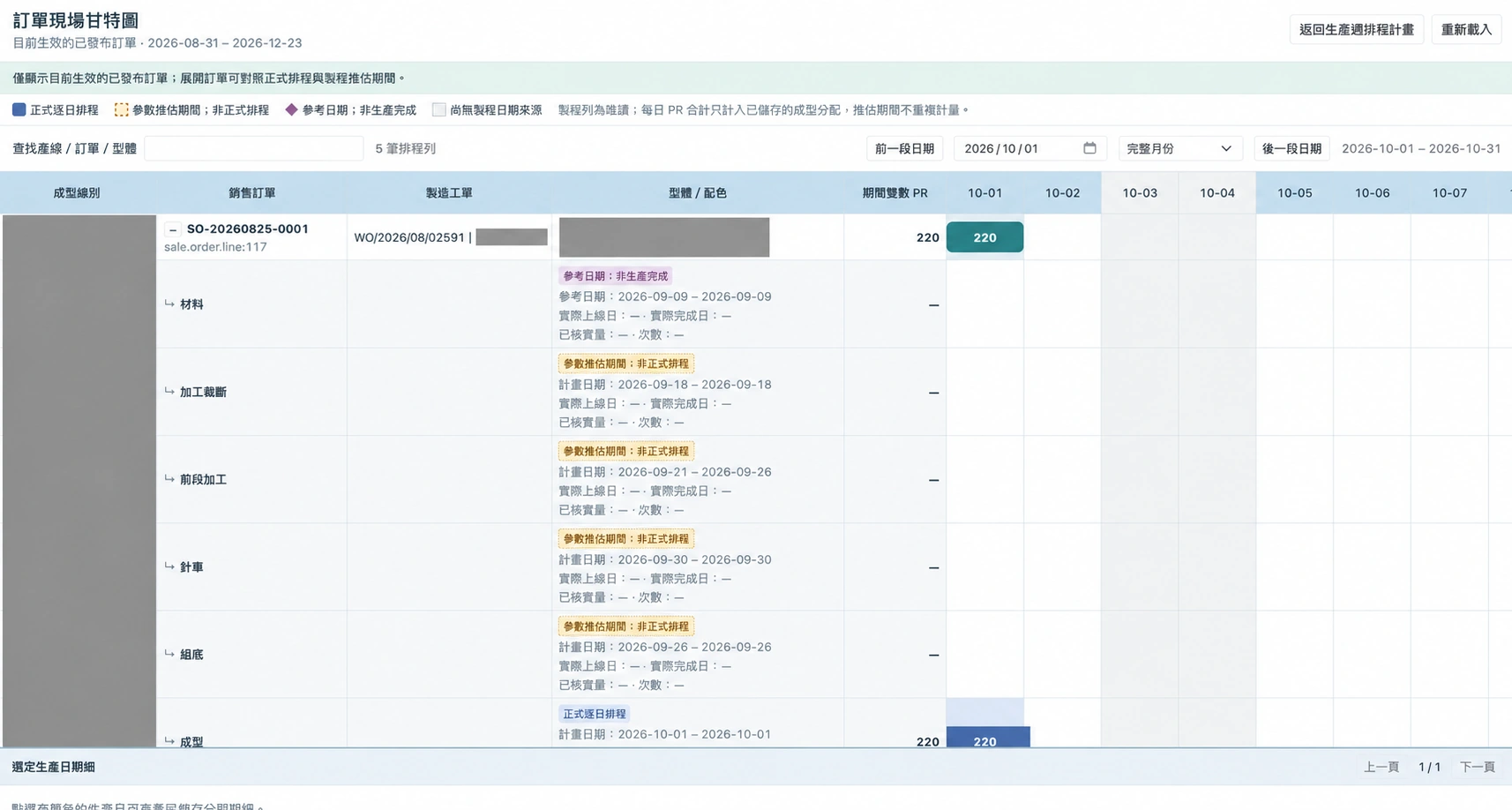The height and width of the screenshot is (810, 1512).
Task: Click sale.order.line:117 text
Action: (x=215, y=247)
